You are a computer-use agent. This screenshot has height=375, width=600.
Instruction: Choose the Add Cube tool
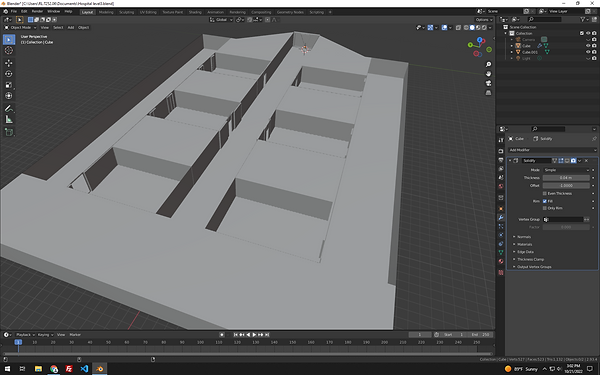pos(9,132)
